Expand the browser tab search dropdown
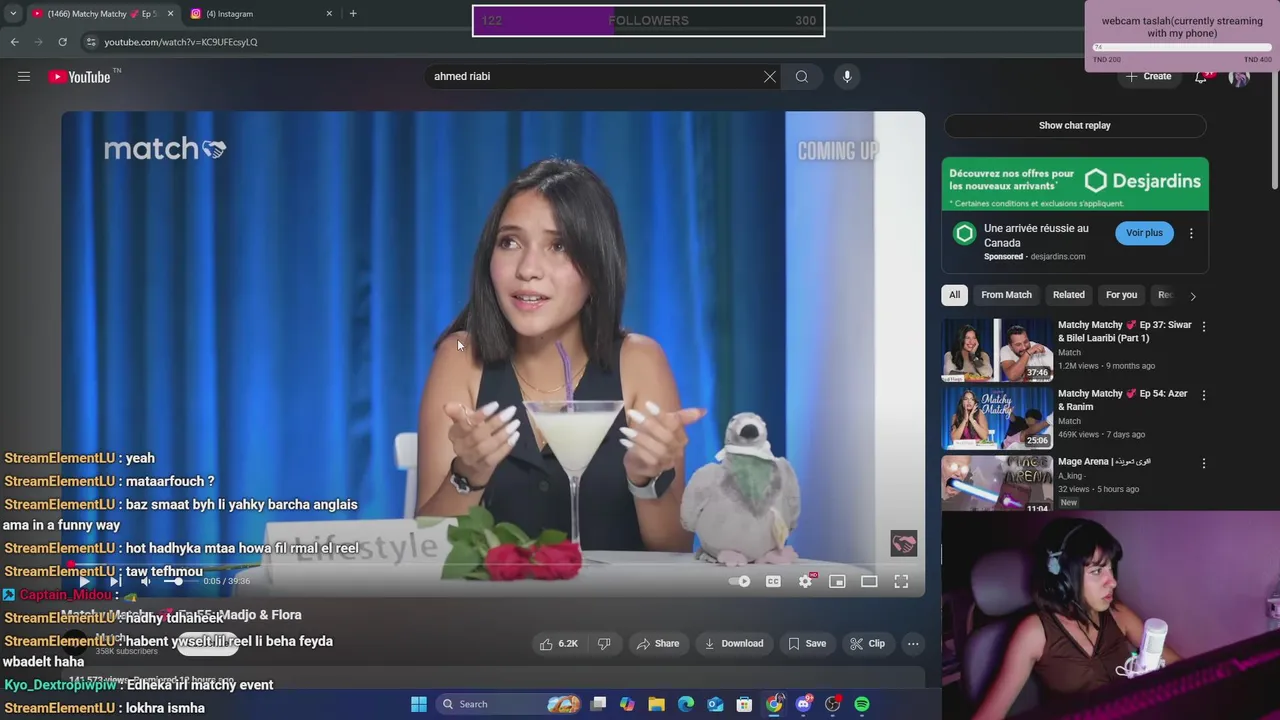 (x=13, y=14)
